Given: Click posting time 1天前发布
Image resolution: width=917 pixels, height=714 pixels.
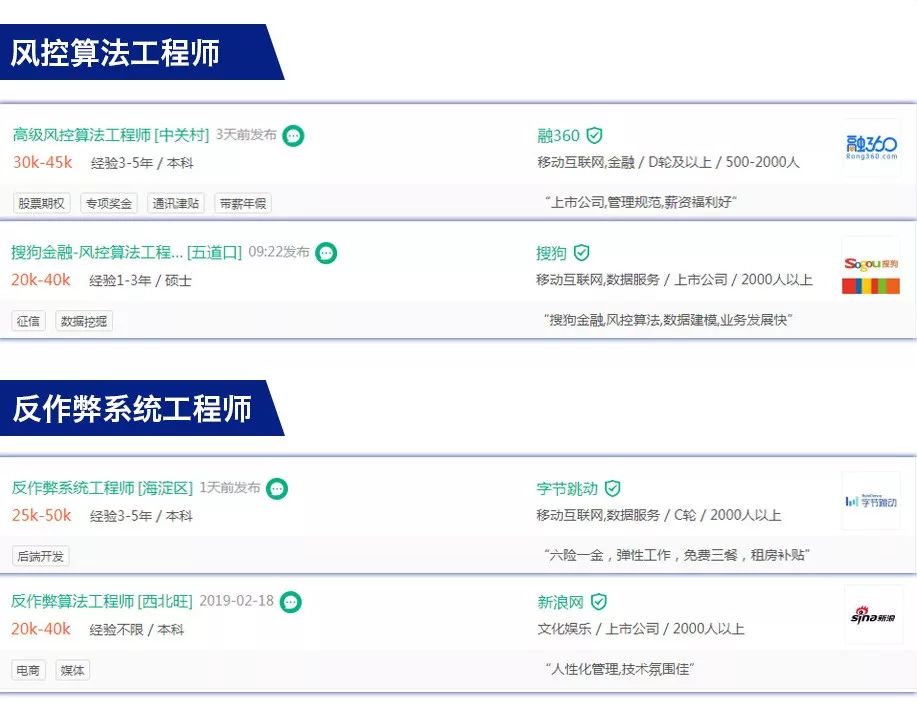Looking at the screenshot, I should (230, 487).
